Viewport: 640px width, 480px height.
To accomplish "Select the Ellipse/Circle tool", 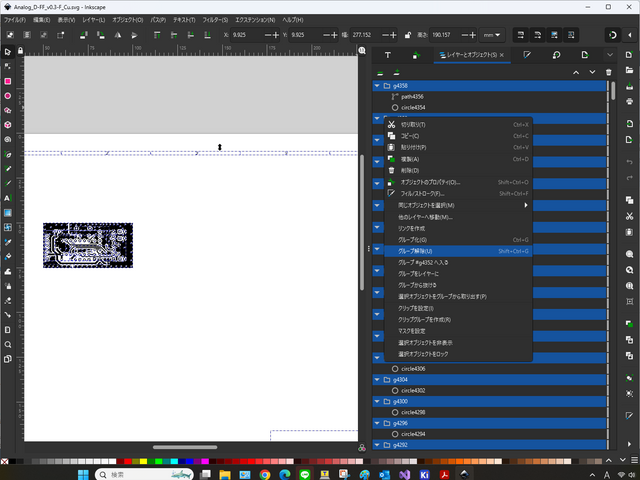I will pyautogui.click(x=8, y=96).
